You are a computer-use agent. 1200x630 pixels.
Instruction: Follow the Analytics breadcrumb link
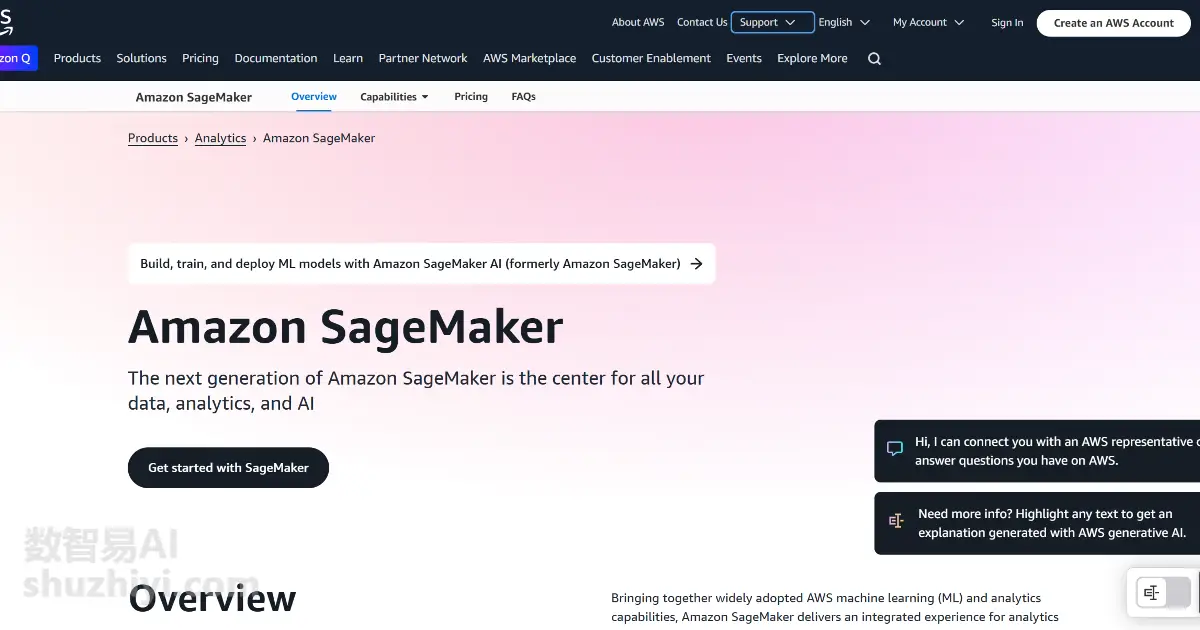click(220, 138)
